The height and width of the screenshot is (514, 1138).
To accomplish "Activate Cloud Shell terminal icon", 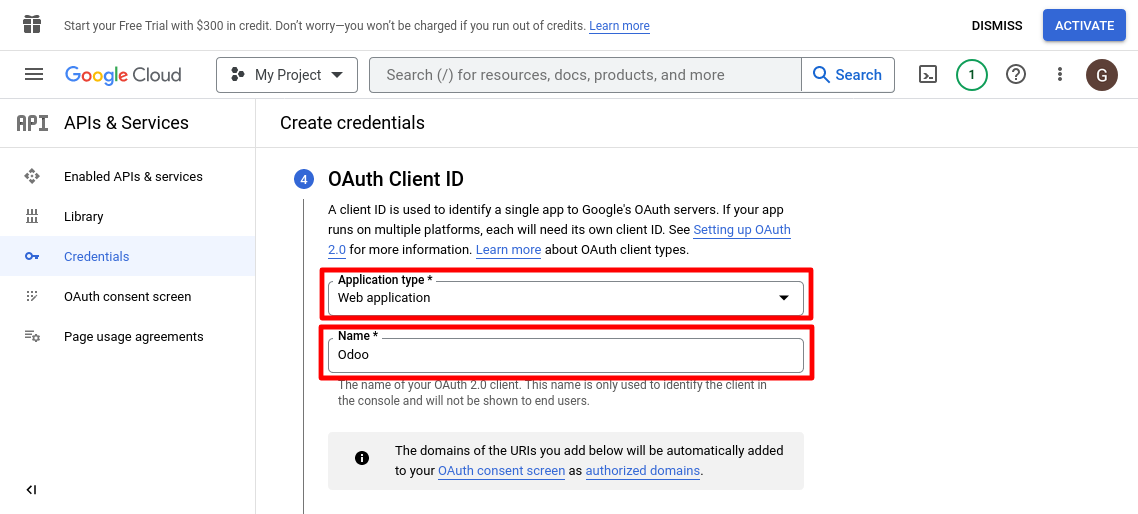I will [928, 75].
